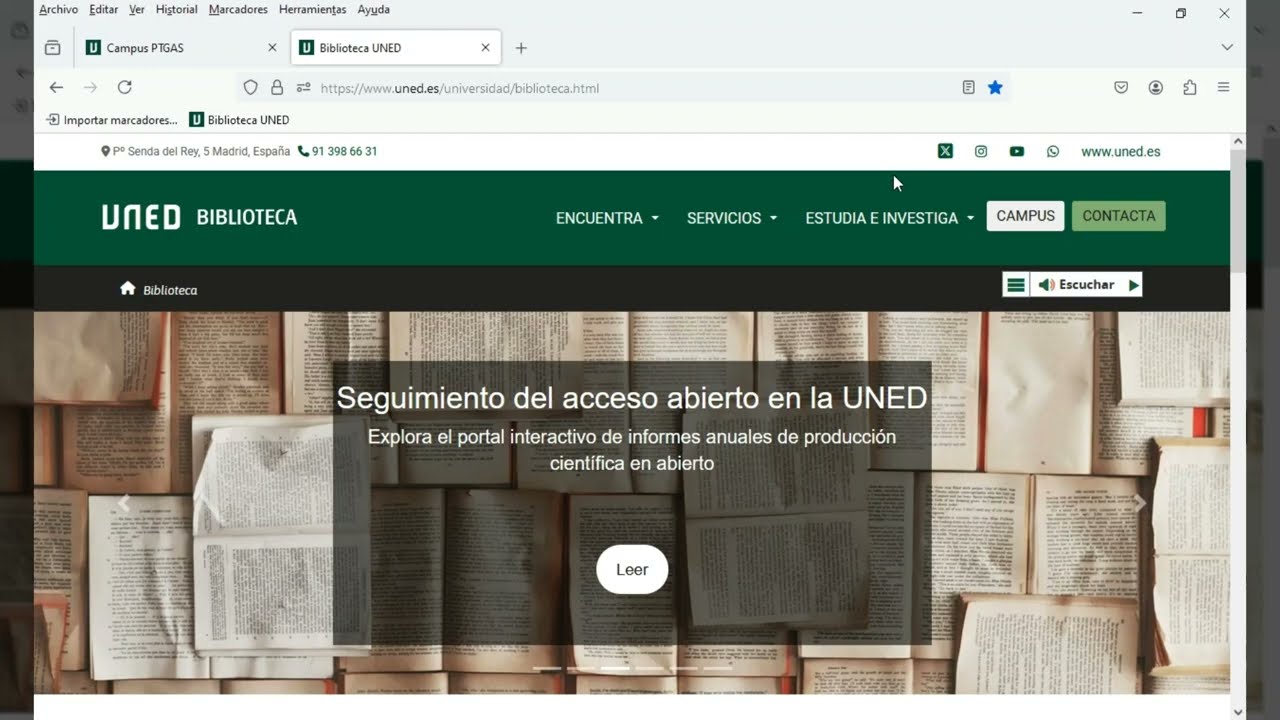List all tabs dropdown arrow

pos(1227,48)
